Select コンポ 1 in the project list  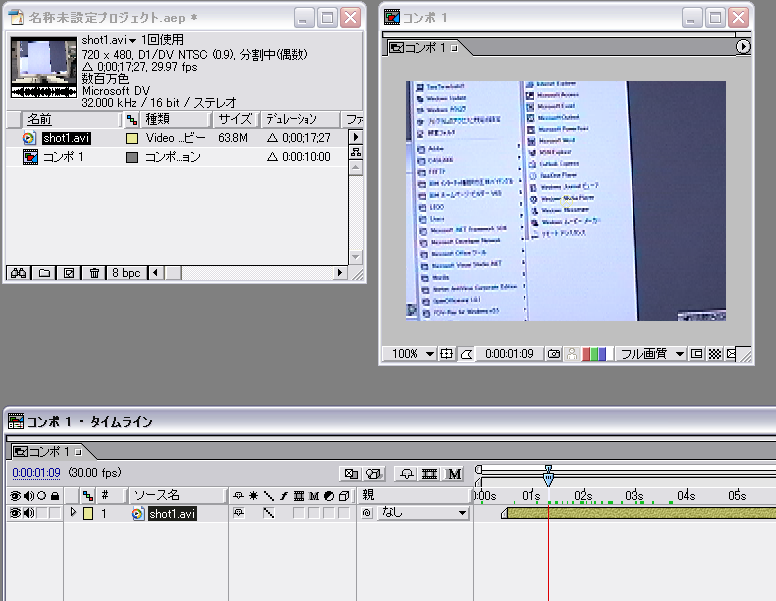(x=63, y=157)
